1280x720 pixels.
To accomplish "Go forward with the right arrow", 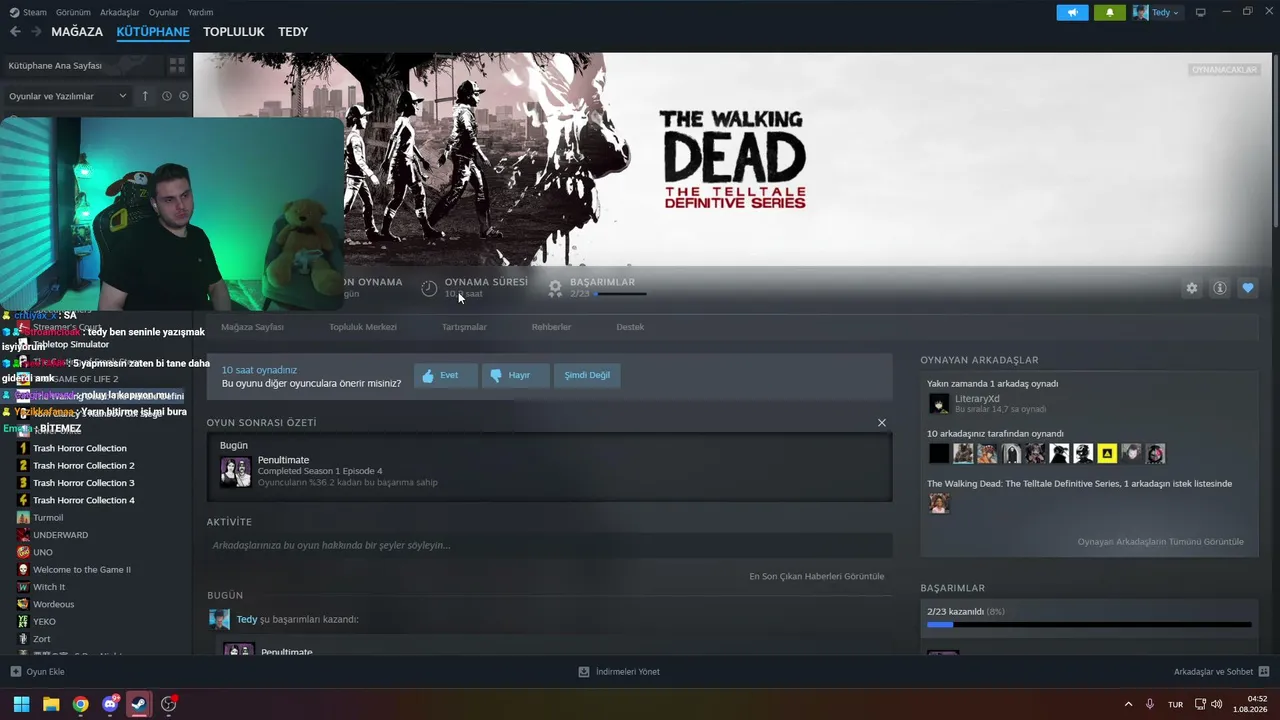I will coord(36,32).
